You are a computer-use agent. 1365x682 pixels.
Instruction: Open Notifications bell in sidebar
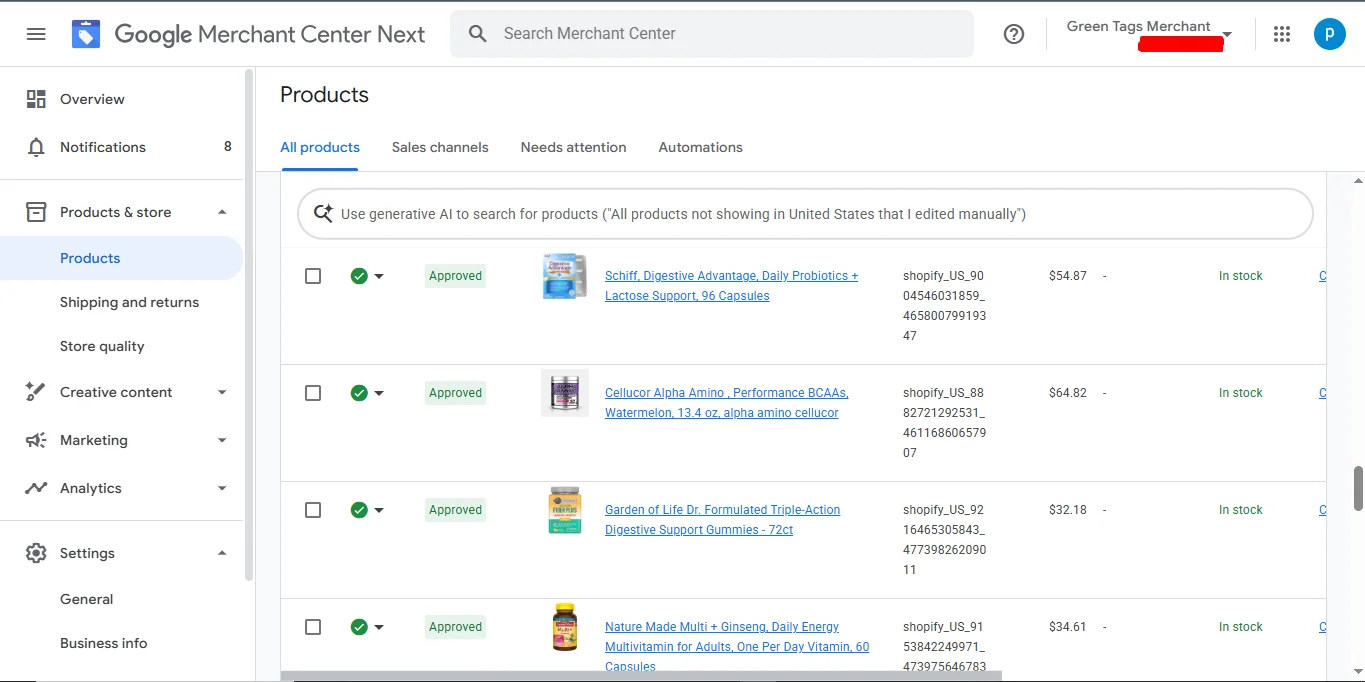(37, 147)
